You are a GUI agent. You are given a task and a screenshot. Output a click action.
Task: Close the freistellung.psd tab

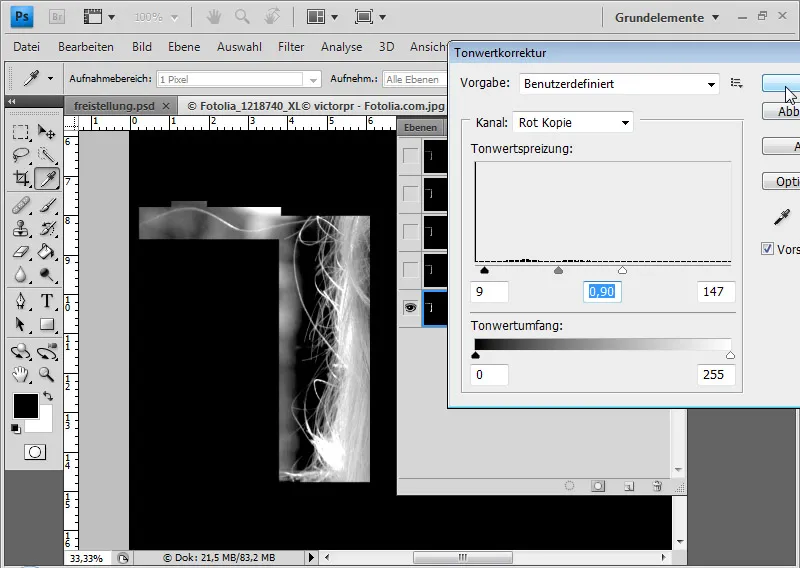click(166, 106)
